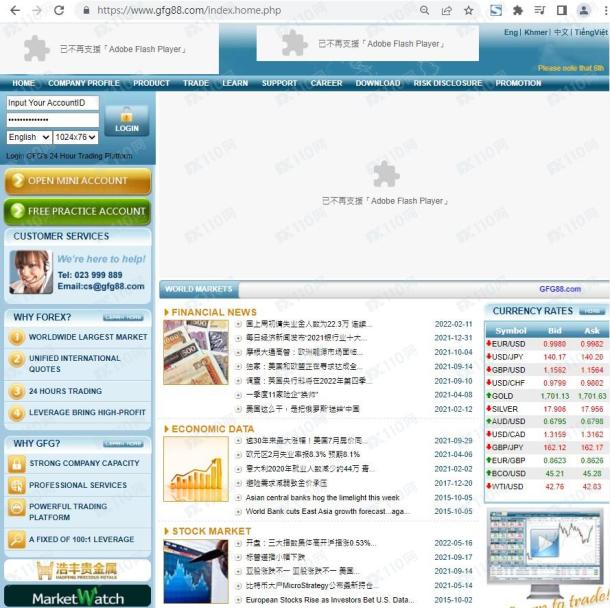
Task: Click the number 4 icon beside Leverage Bring High-Profit
Action: (17, 413)
